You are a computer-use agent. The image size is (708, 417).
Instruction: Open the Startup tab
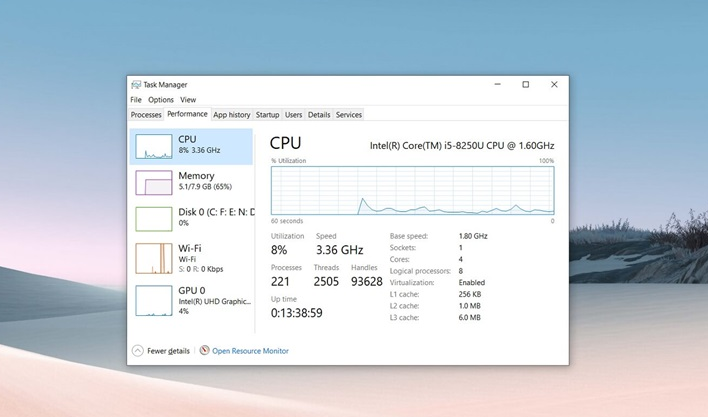(267, 115)
